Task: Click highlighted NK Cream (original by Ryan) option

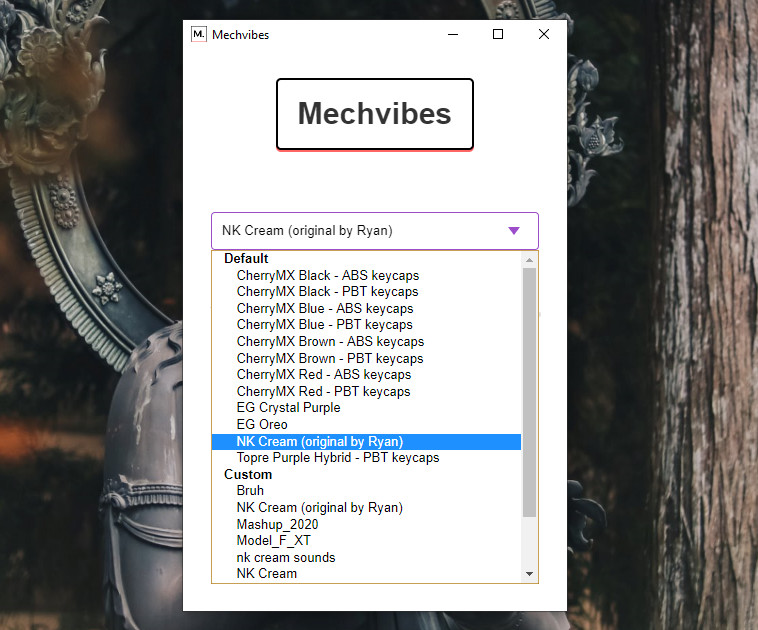Action: [x=366, y=441]
